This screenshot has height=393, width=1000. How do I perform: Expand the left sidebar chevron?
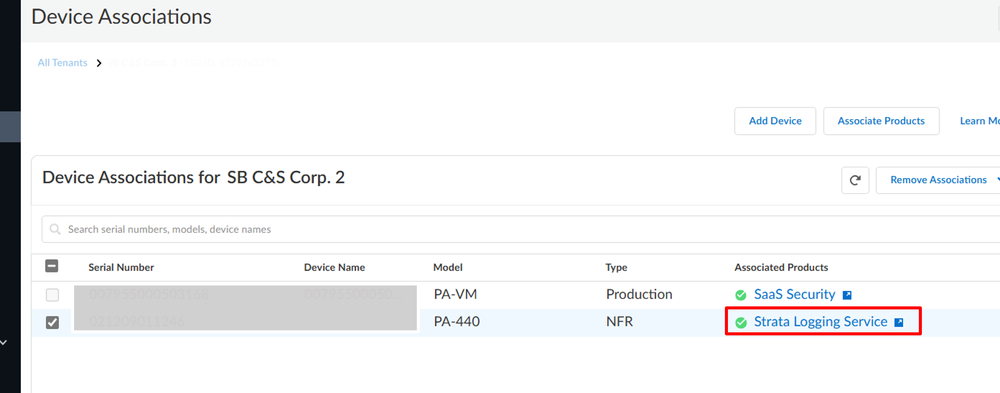(4, 343)
